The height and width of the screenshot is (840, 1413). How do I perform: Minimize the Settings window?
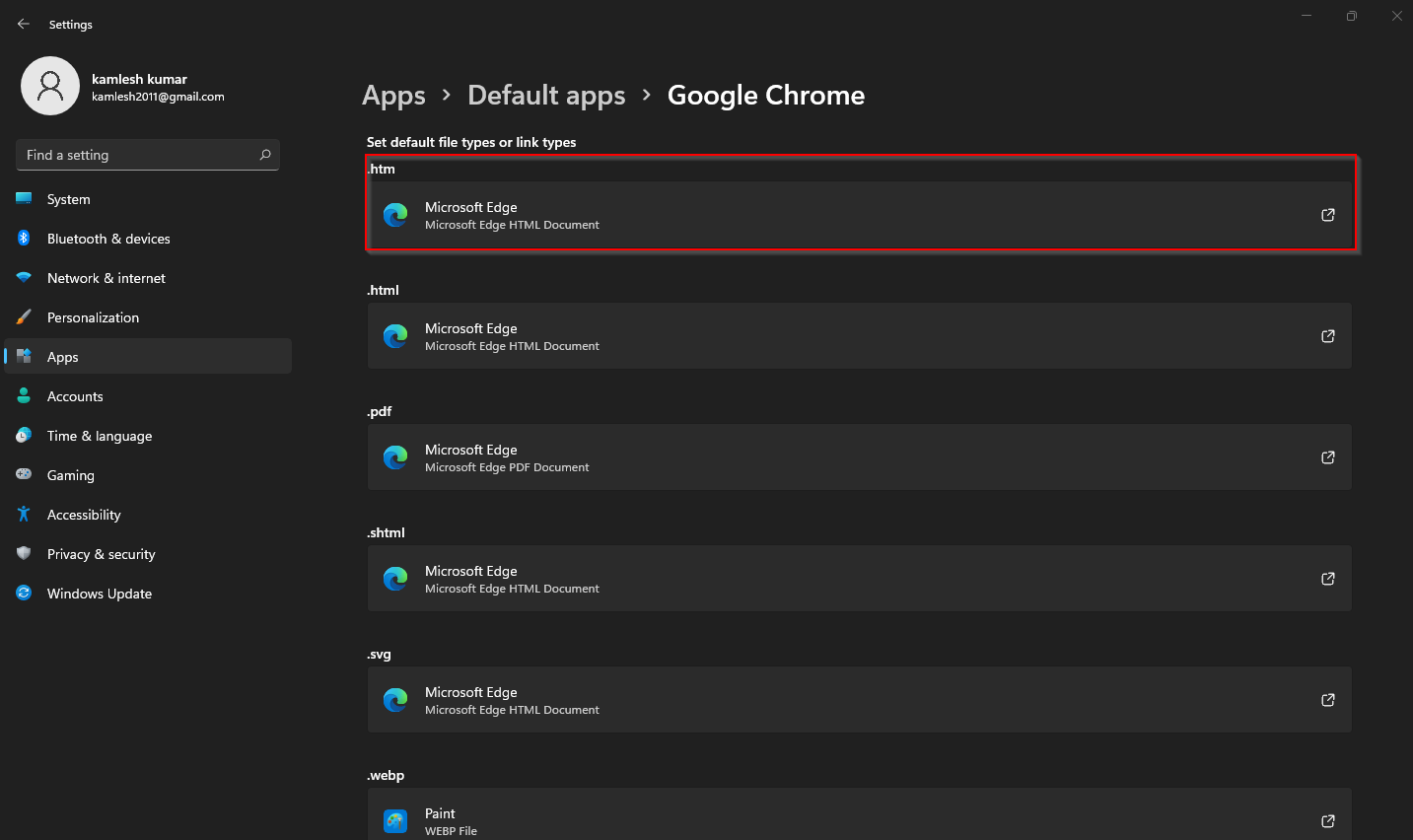[1307, 16]
